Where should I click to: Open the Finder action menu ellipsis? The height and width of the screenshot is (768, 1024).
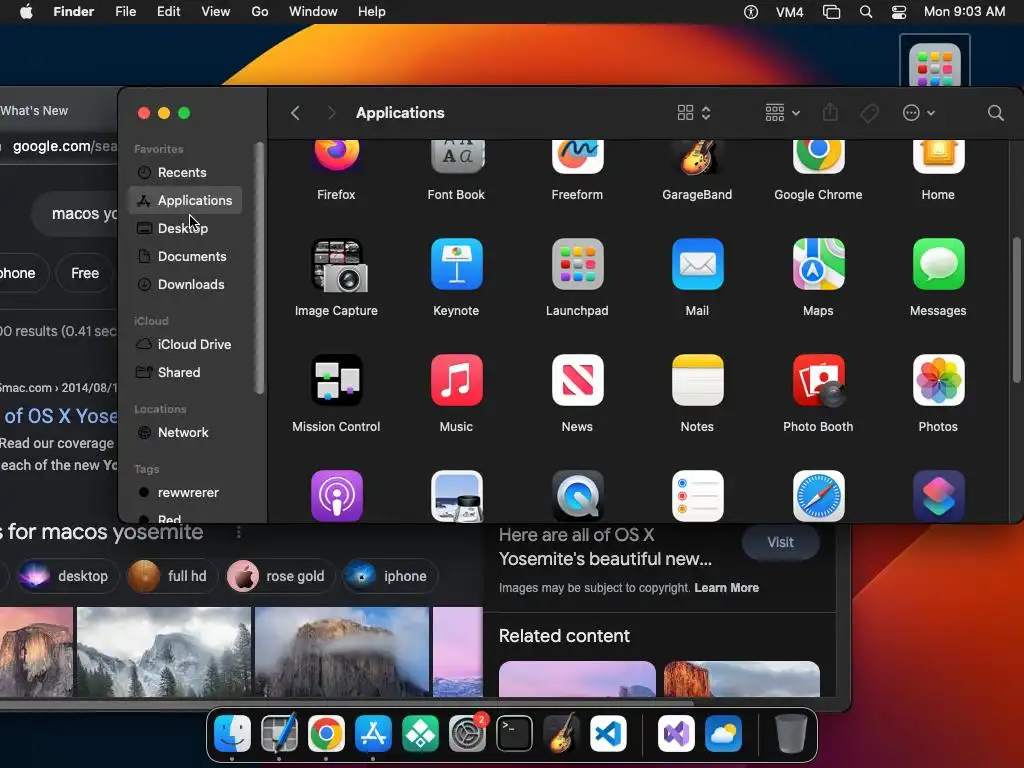coord(918,113)
